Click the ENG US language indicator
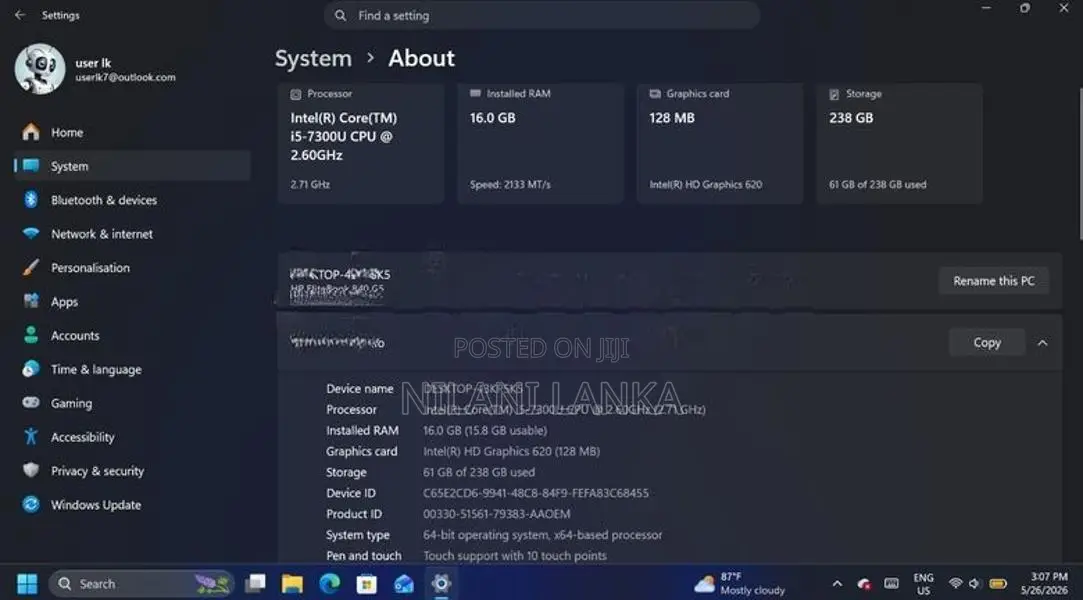The width and height of the screenshot is (1083, 600). 923,583
